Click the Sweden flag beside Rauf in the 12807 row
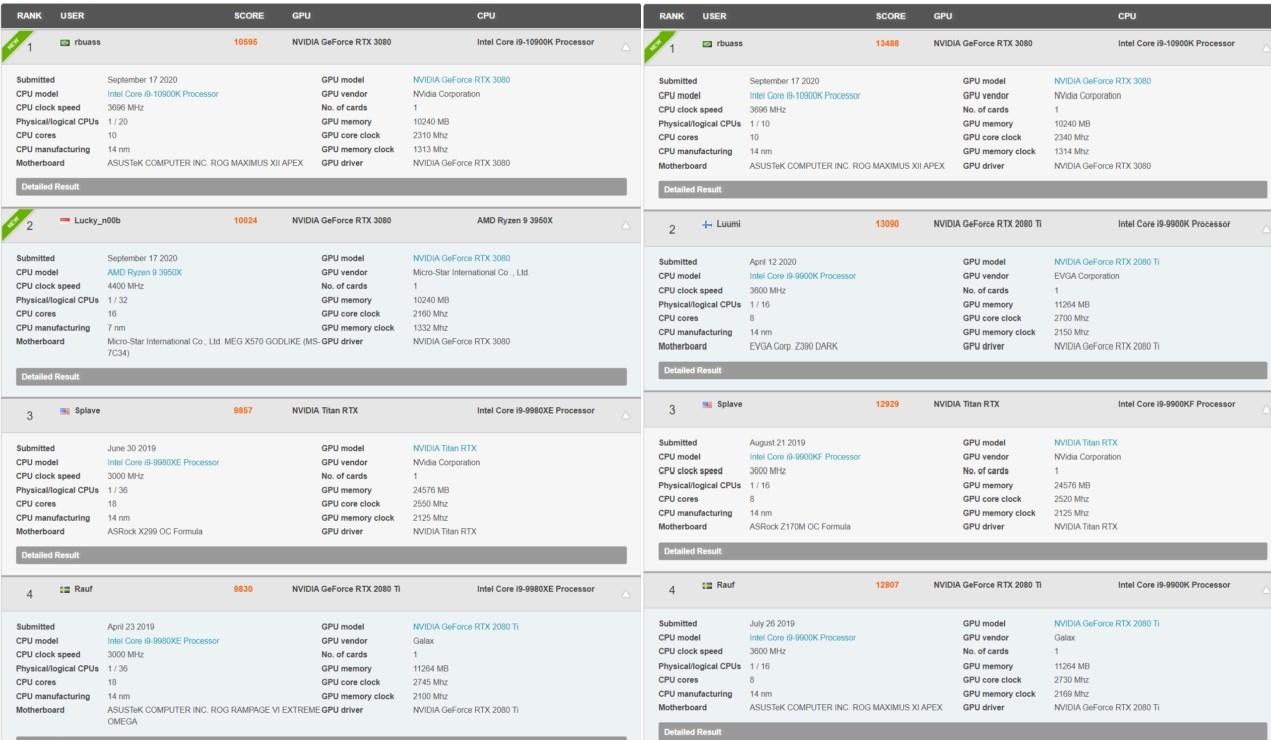The image size is (1271, 740). click(x=707, y=585)
